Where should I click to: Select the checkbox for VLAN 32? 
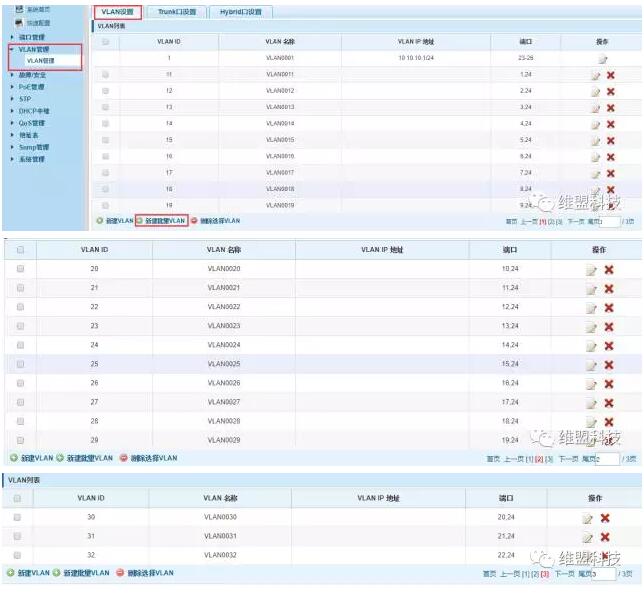click(17, 555)
